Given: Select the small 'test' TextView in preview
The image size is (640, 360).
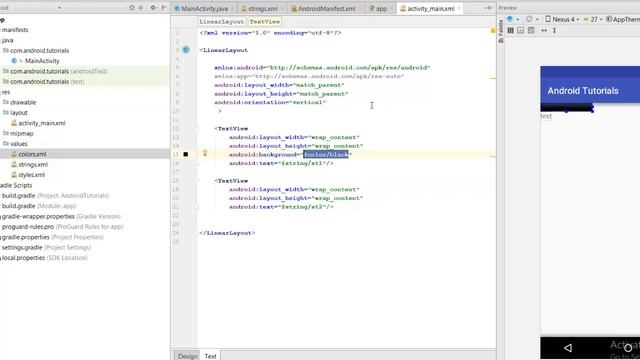Looking at the screenshot, I should [x=546, y=116].
